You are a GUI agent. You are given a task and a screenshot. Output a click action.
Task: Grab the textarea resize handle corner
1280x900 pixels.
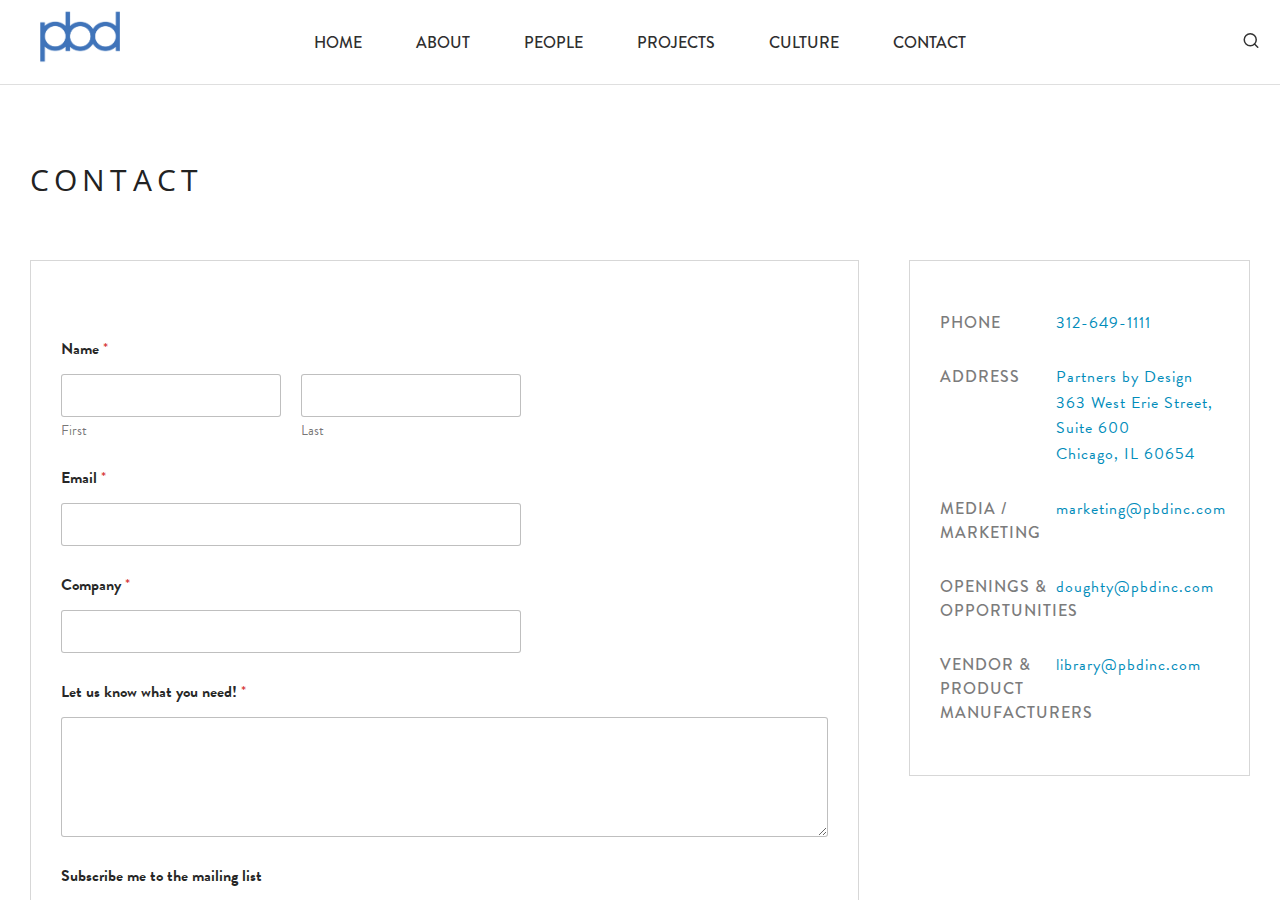coord(822,830)
